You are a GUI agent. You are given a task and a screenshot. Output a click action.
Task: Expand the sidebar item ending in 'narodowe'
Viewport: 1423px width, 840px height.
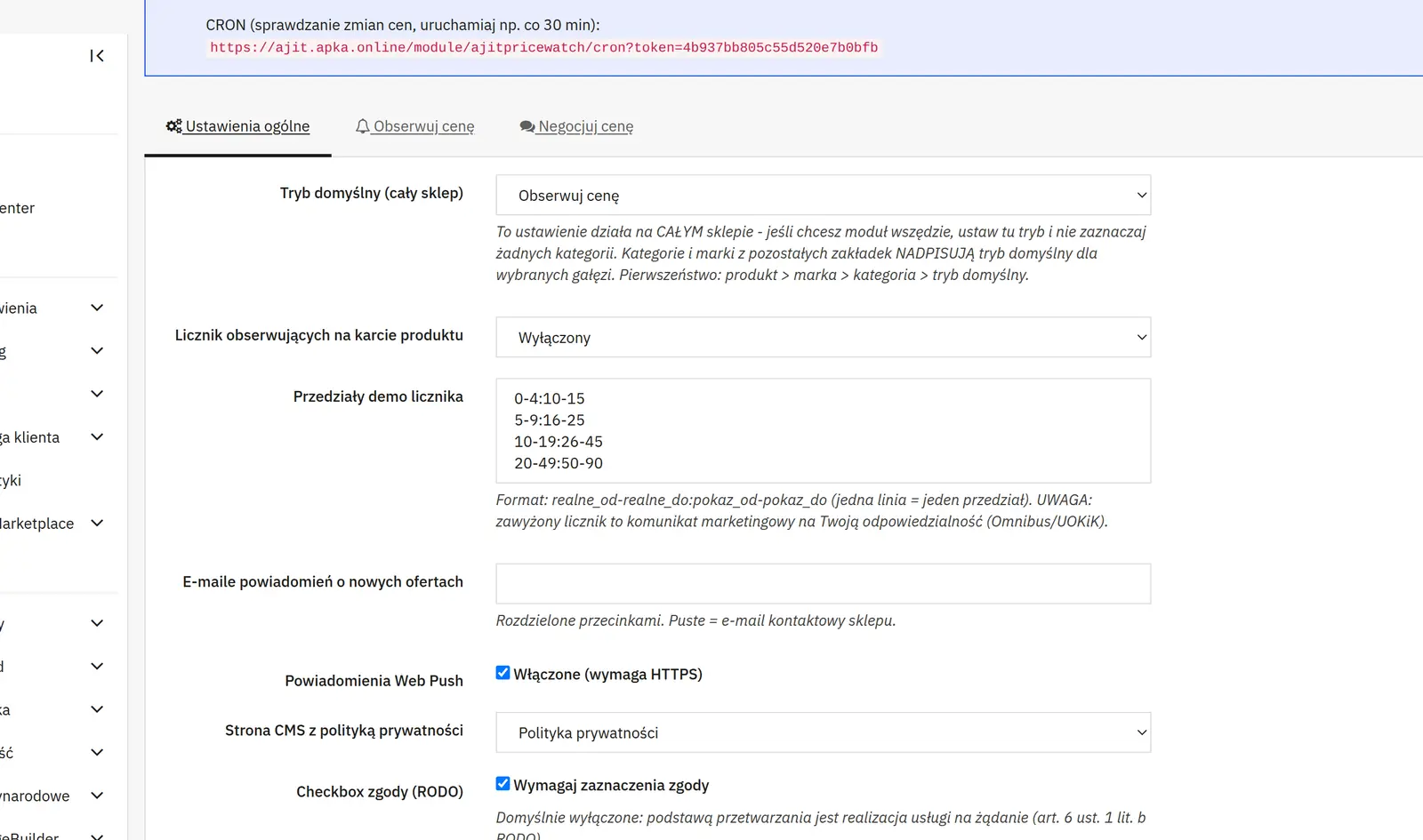click(97, 796)
